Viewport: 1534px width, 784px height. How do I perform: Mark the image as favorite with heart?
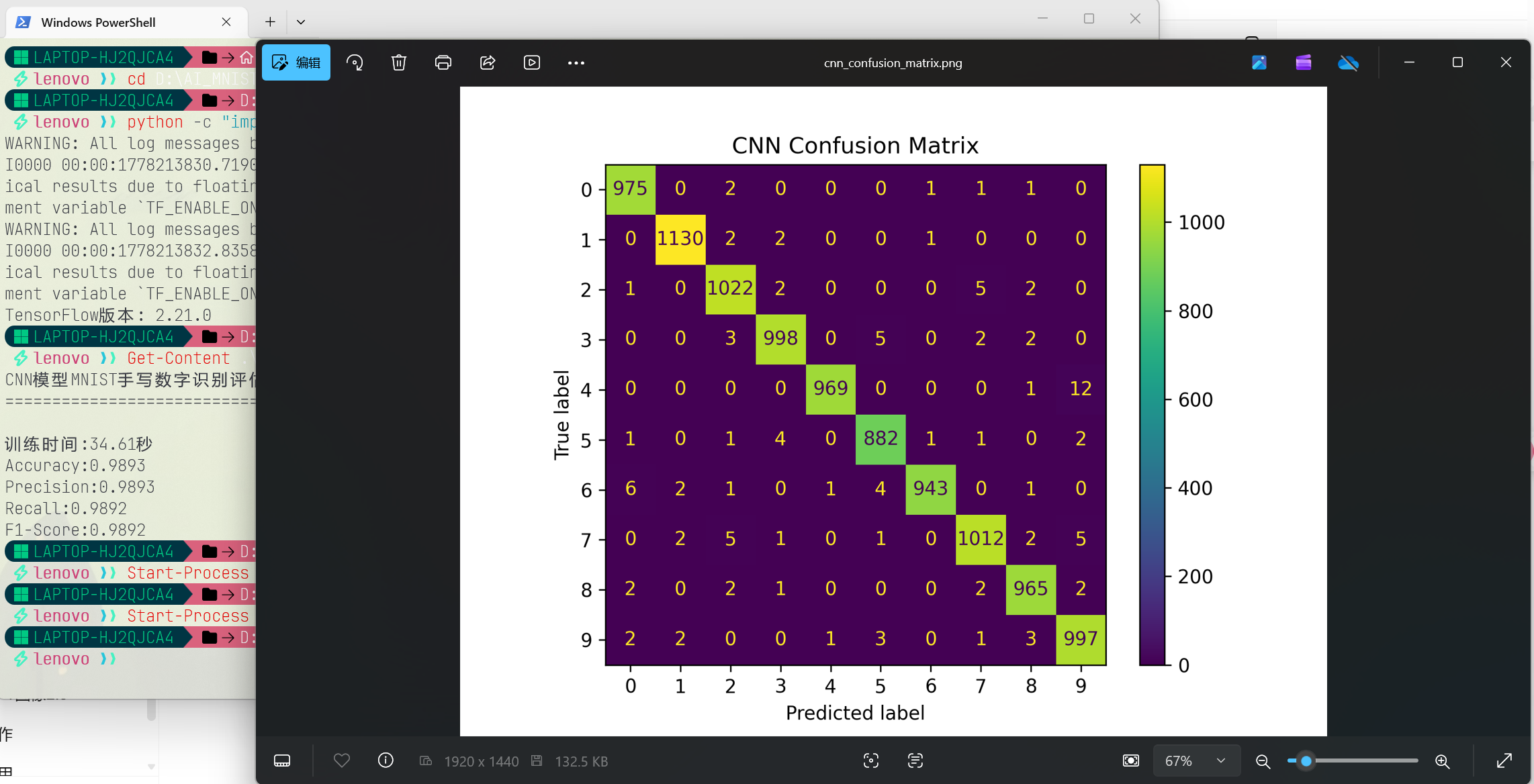pos(342,761)
